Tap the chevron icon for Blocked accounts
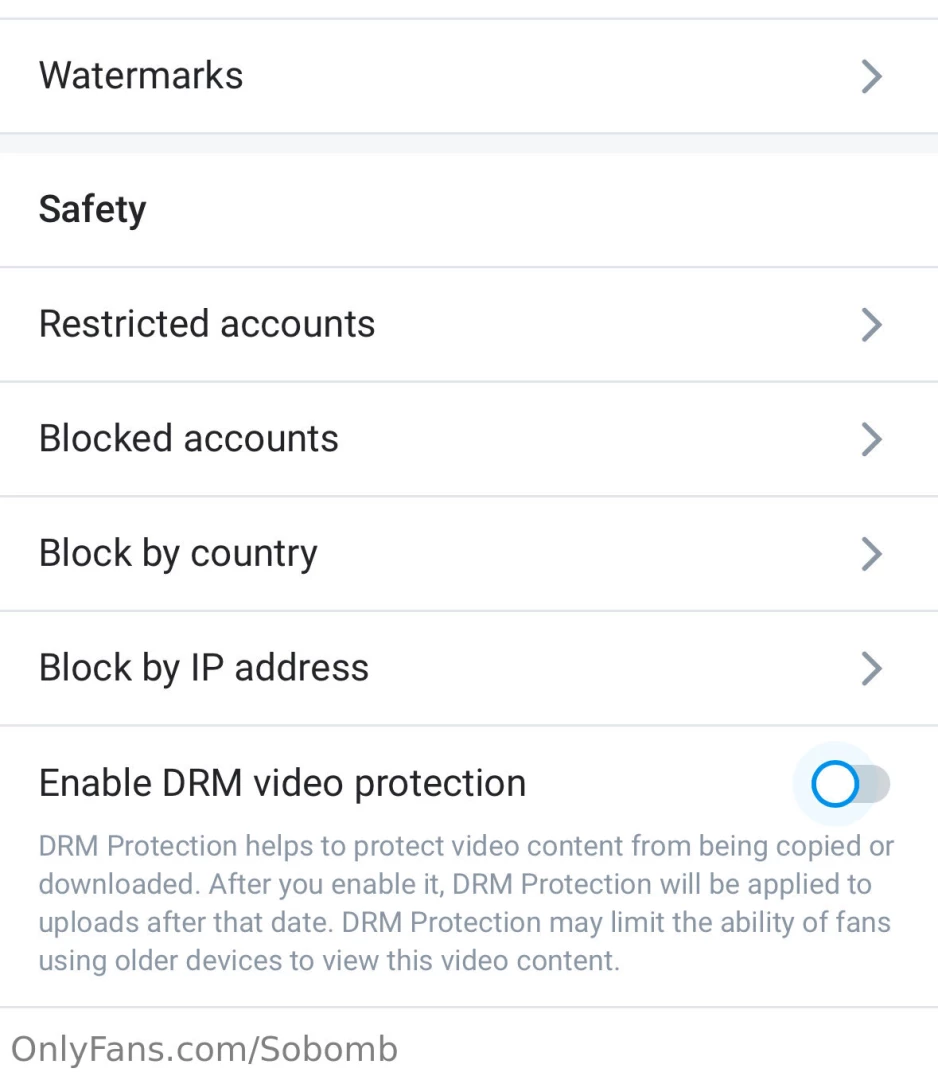This screenshot has width=938, height=1080. (872, 439)
